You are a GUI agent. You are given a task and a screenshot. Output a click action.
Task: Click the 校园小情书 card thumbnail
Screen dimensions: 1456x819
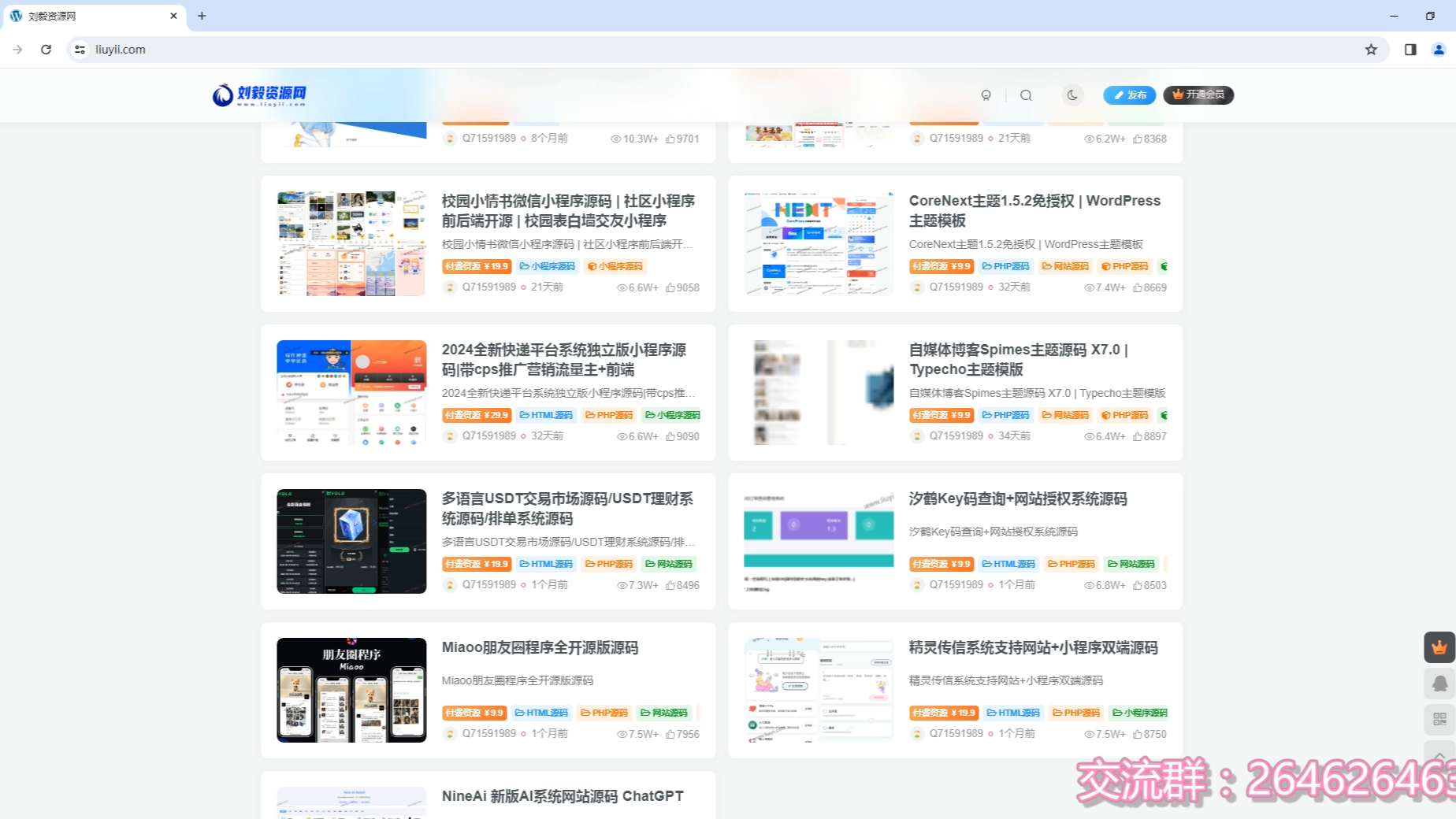coord(351,243)
